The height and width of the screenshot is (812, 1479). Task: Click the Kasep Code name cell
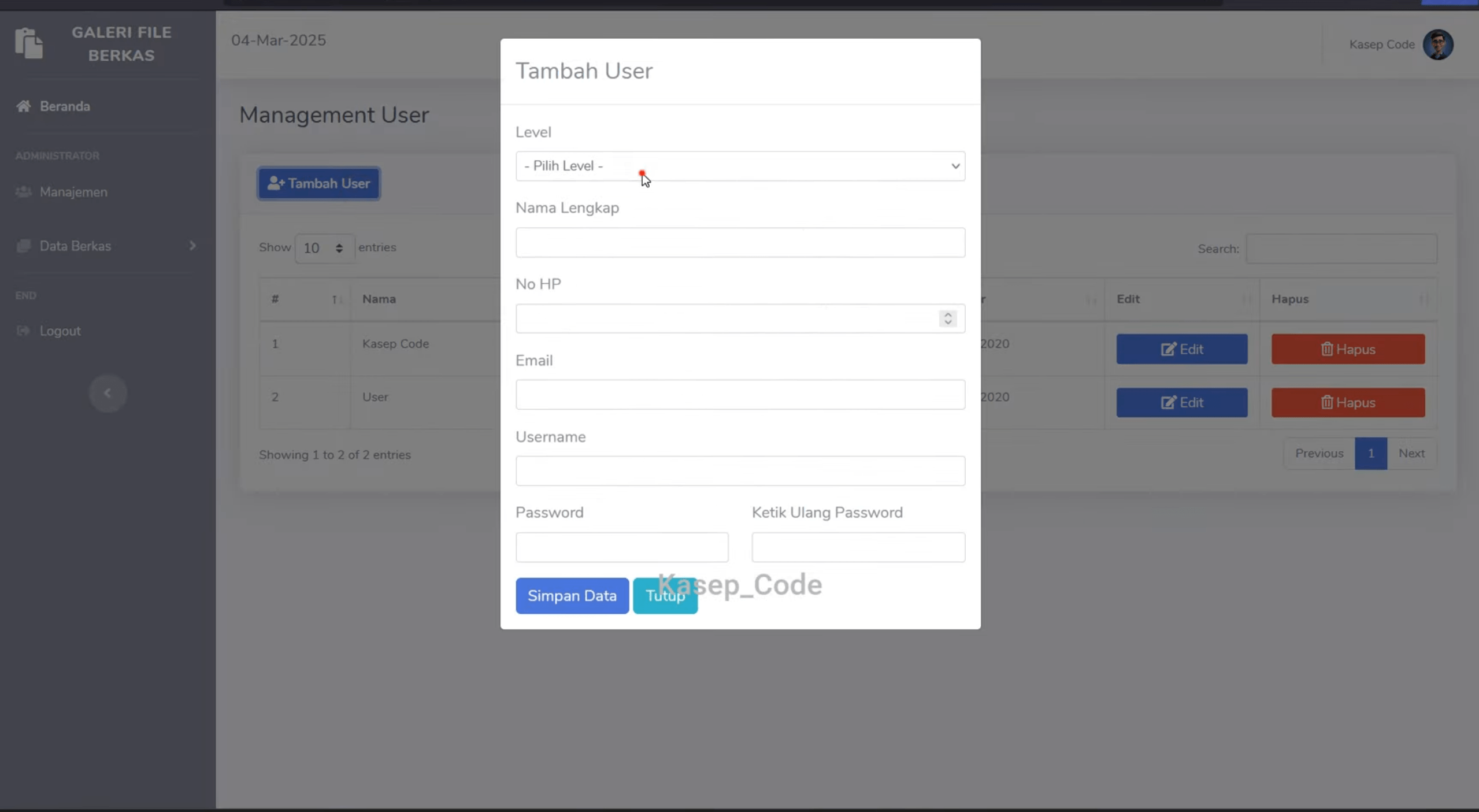click(395, 344)
